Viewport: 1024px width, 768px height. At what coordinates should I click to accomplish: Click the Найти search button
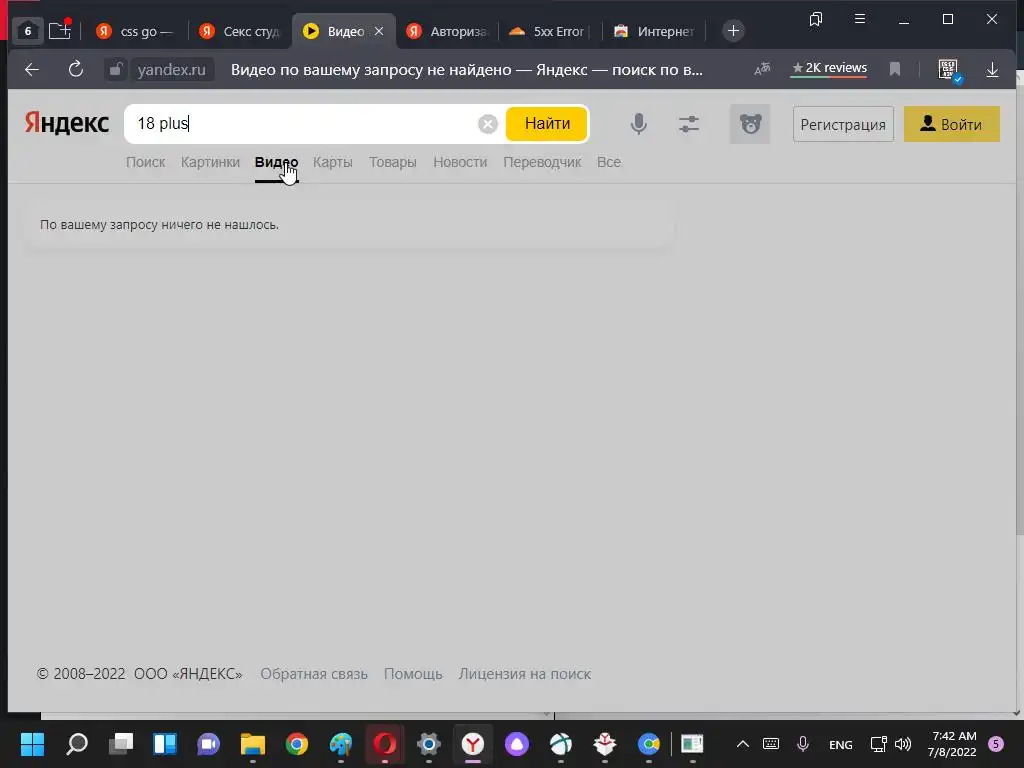coord(547,123)
